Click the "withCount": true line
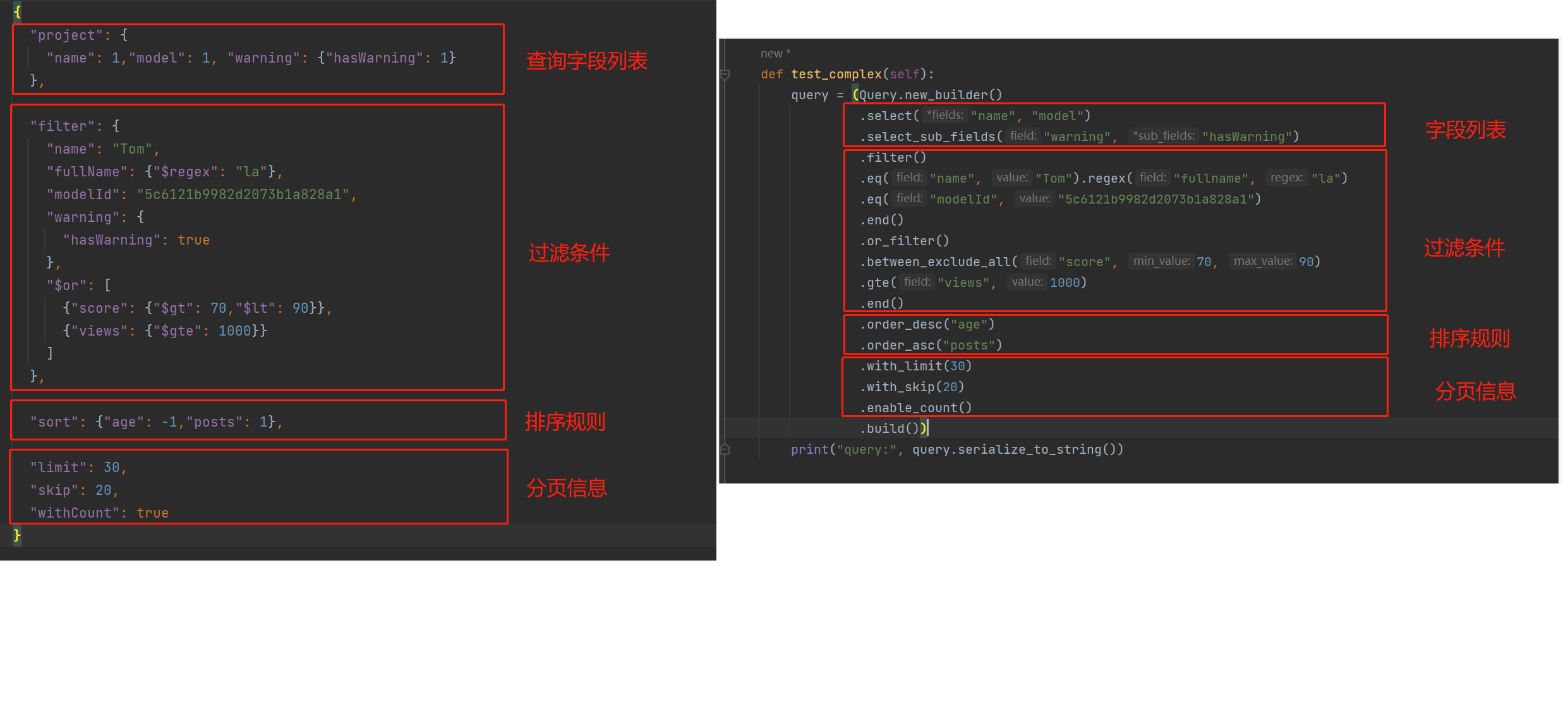 (x=99, y=513)
